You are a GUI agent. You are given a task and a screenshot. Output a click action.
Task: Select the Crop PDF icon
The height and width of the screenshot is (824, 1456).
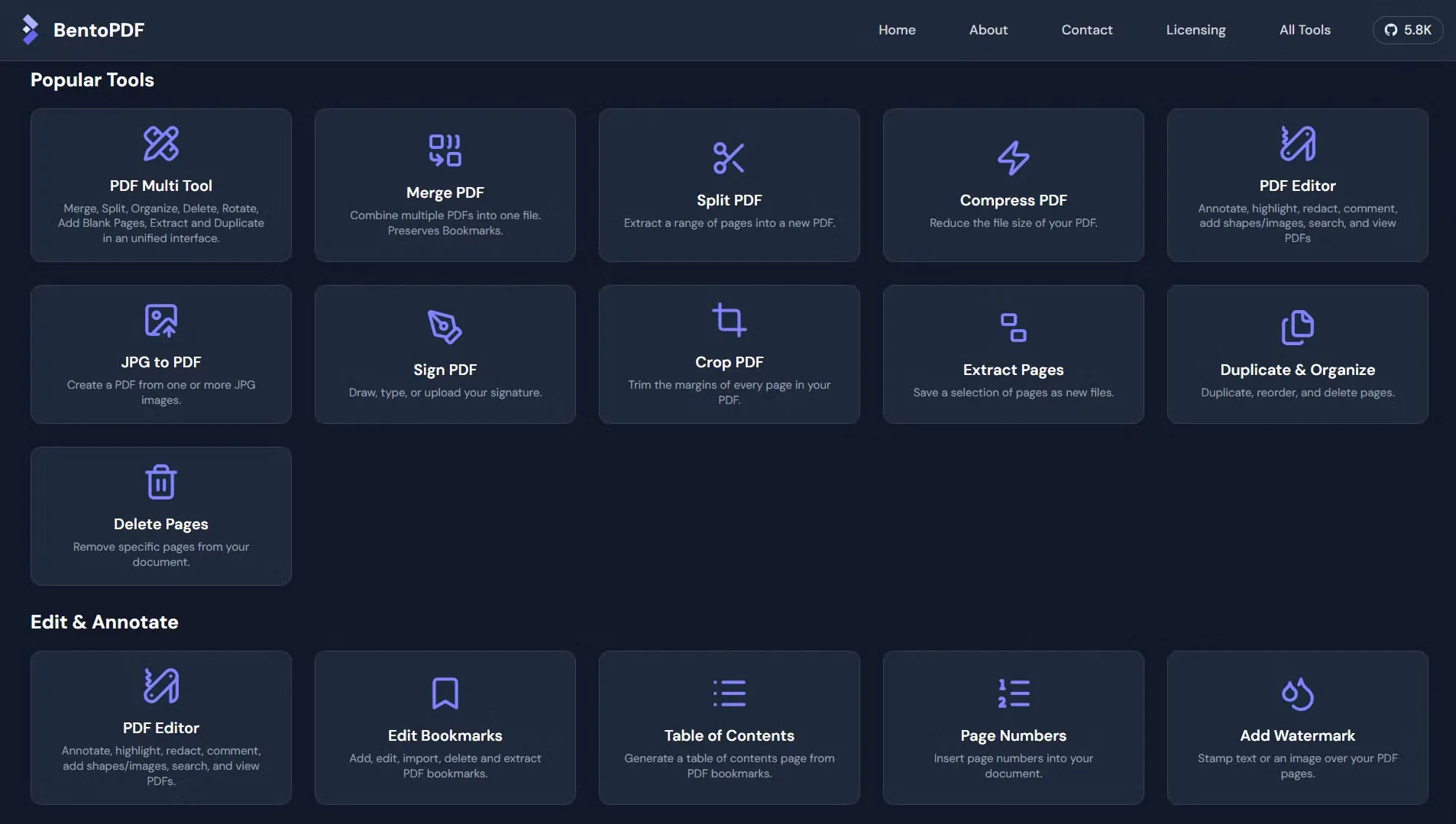coord(728,320)
